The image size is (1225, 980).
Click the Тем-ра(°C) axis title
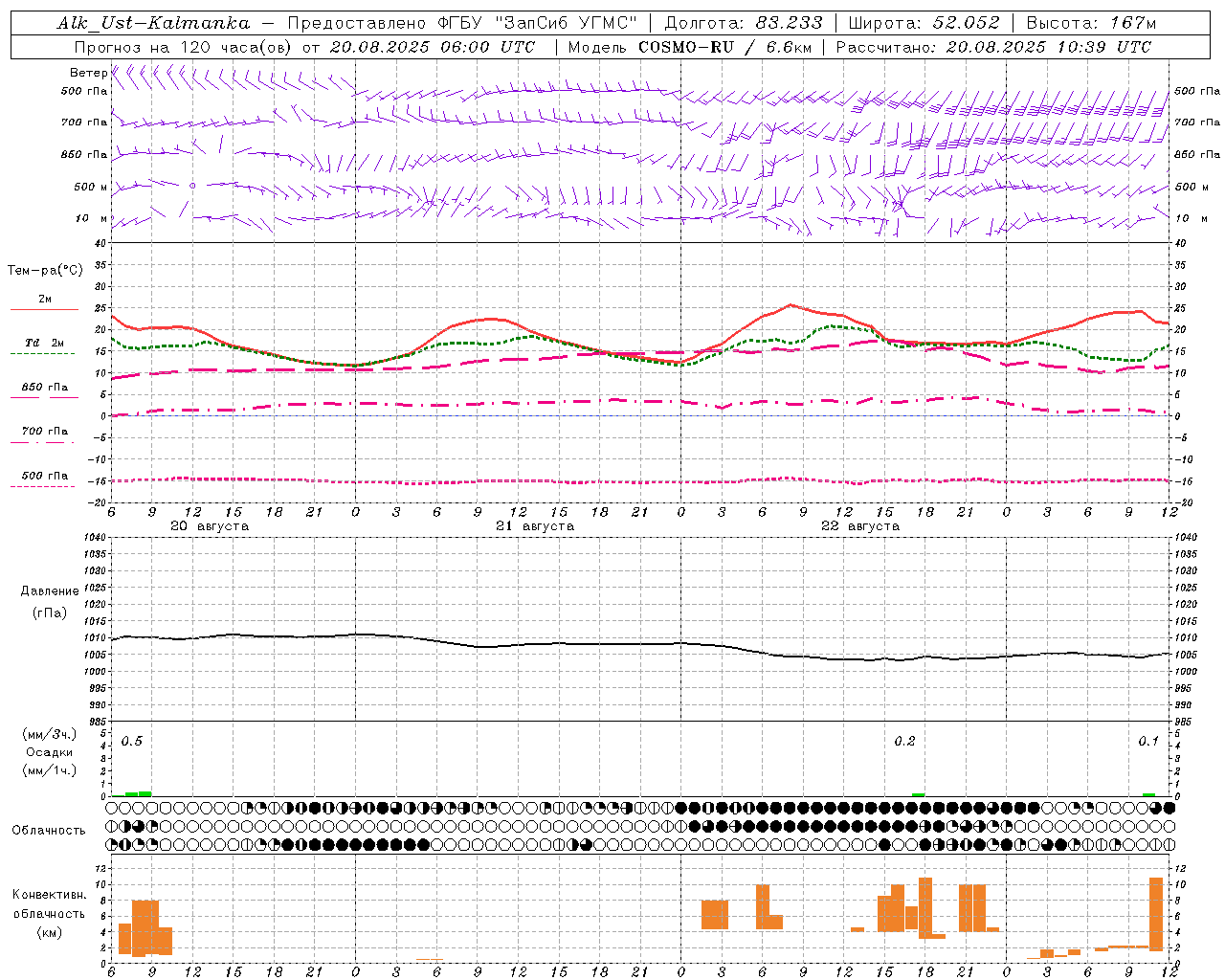tap(45, 270)
